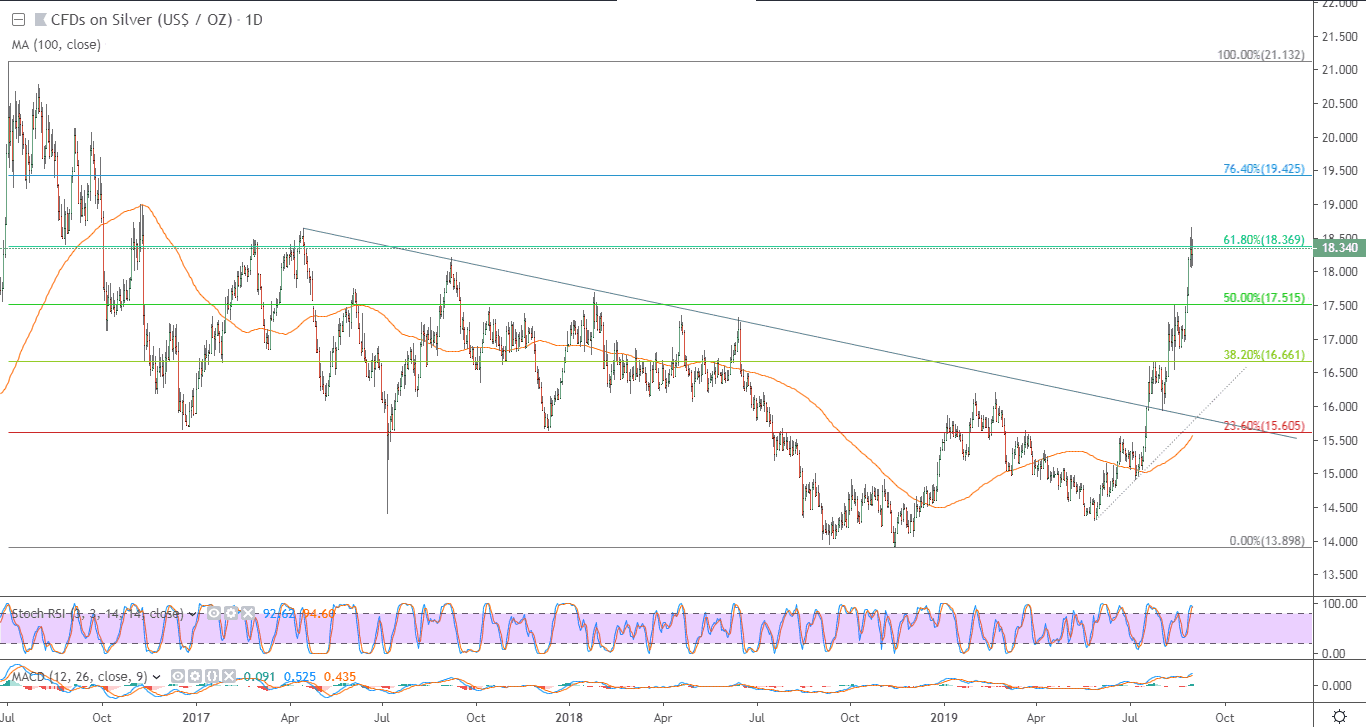The height and width of the screenshot is (727, 1366).
Task: Click the current price label 18.340
Action: [1338, 247]
